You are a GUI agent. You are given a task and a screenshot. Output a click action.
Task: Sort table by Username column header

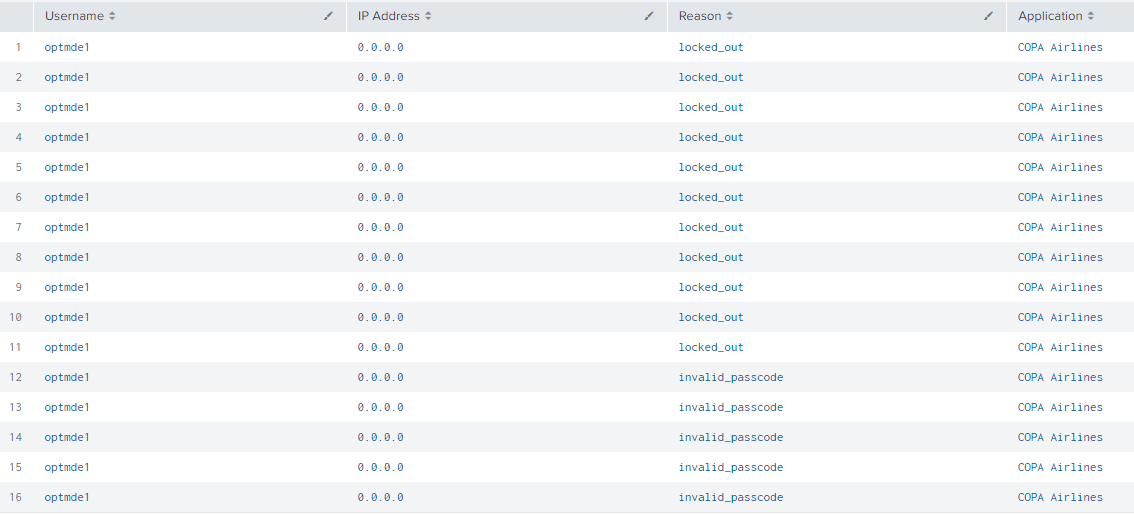(x=74, y=16)
